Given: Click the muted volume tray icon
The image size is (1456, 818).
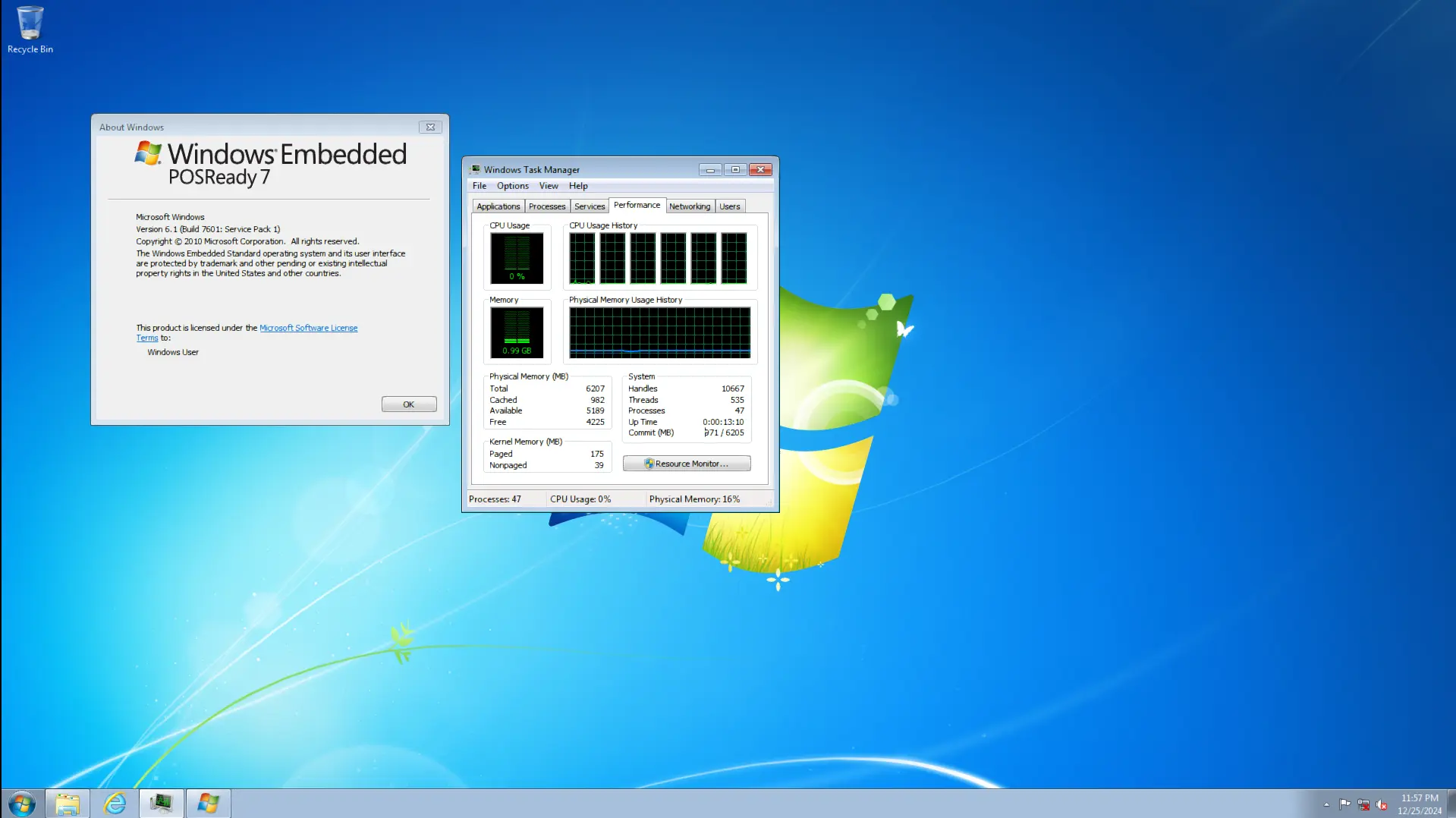Looking at the screenshot, I should (1382, 804).
